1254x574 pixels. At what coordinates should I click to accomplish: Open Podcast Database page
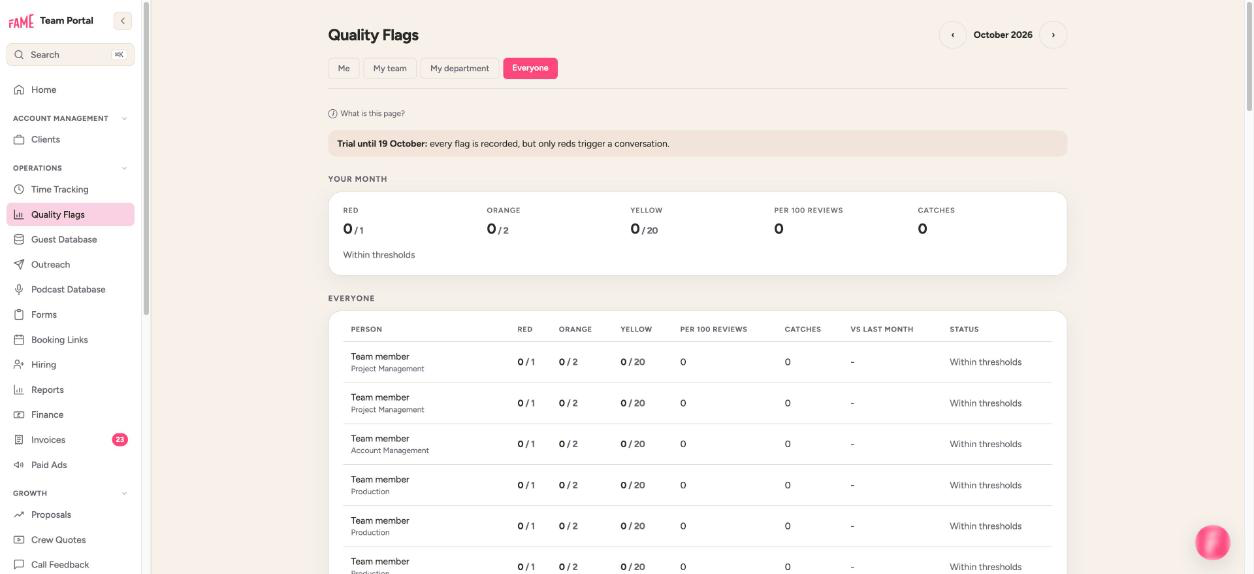[x=70, y=290]
